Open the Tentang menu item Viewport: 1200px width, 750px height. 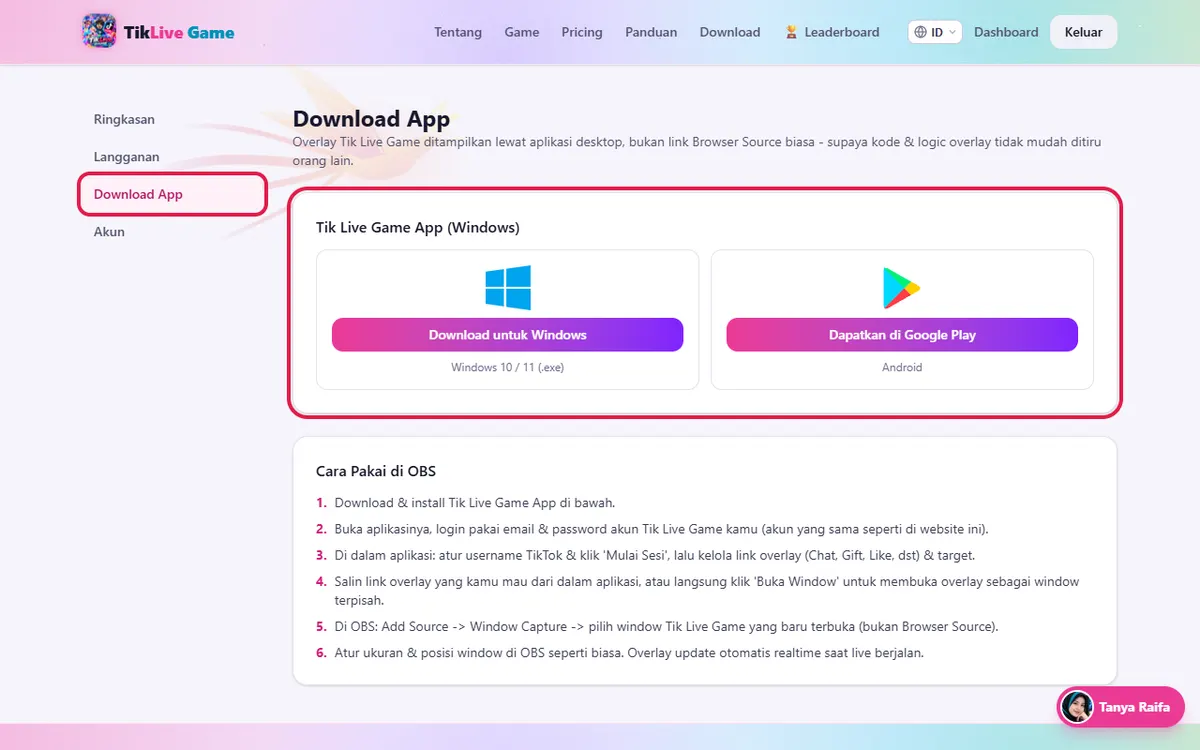click(458, 32)
